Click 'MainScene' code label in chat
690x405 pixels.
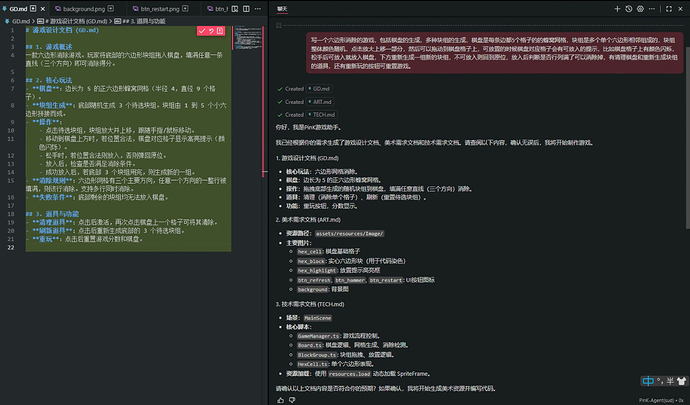click(318, 318)
